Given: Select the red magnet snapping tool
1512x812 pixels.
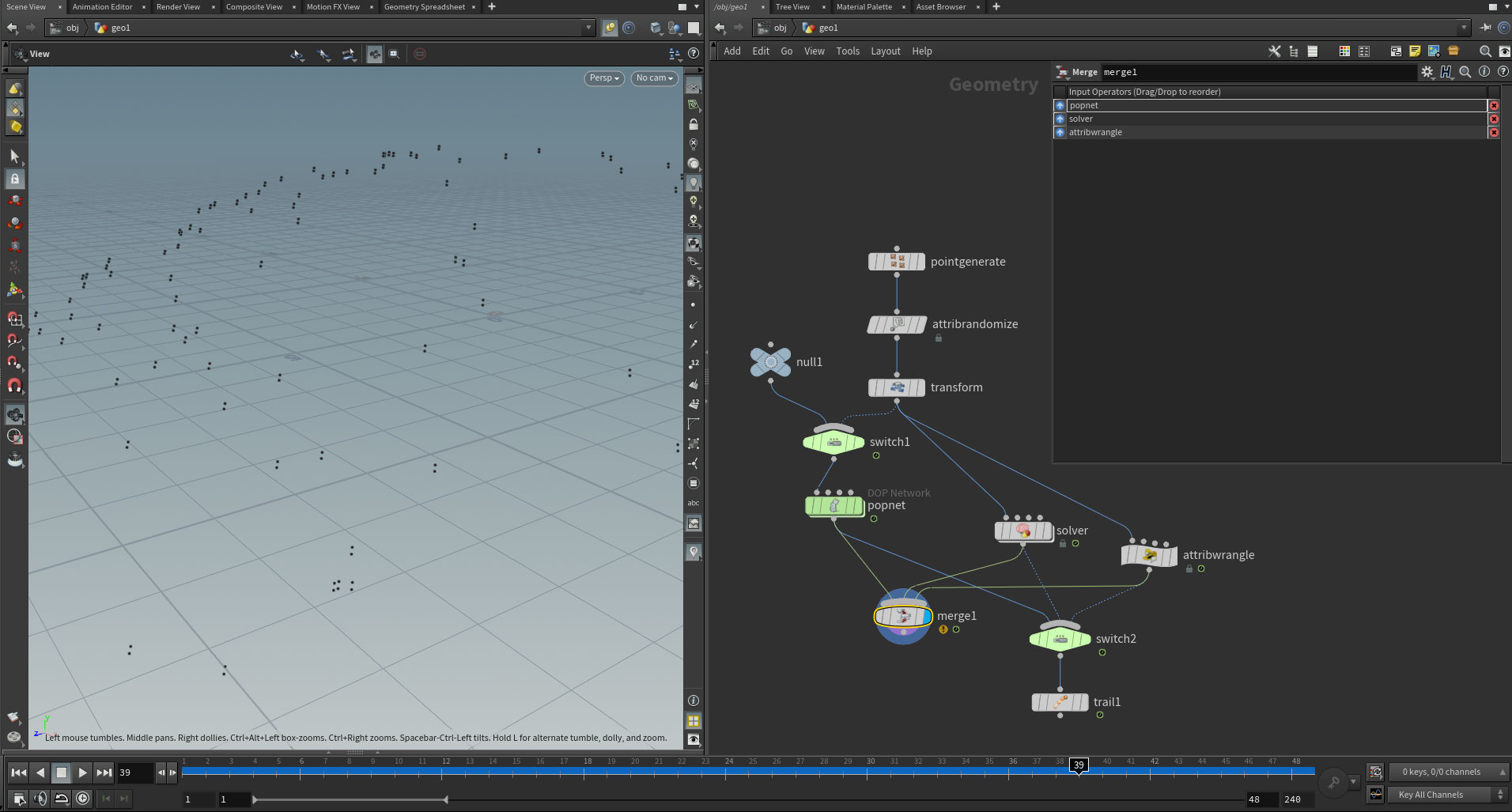Looking at the screenshot, I should click(x=14, y=386).
